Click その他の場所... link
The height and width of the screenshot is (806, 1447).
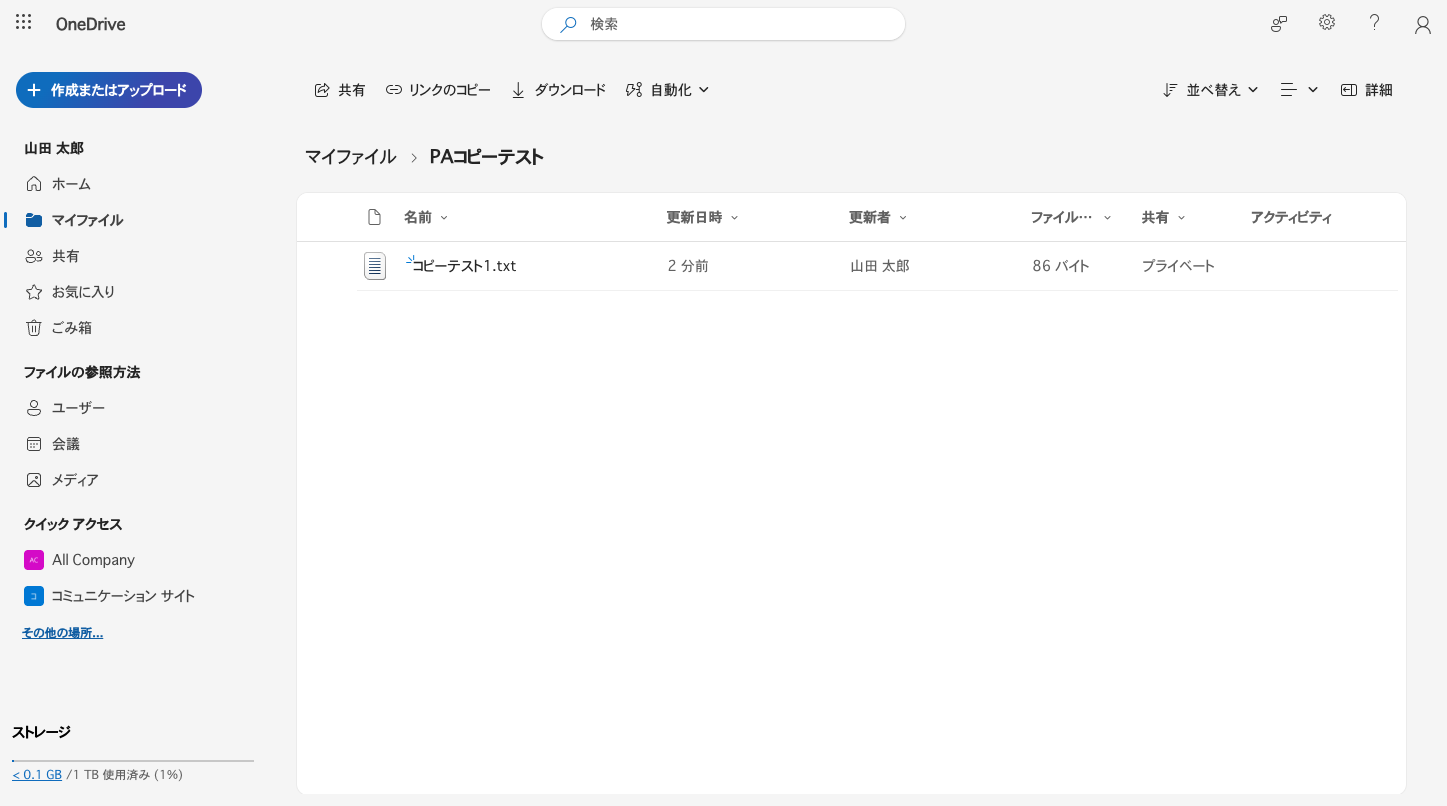(62, 633)
